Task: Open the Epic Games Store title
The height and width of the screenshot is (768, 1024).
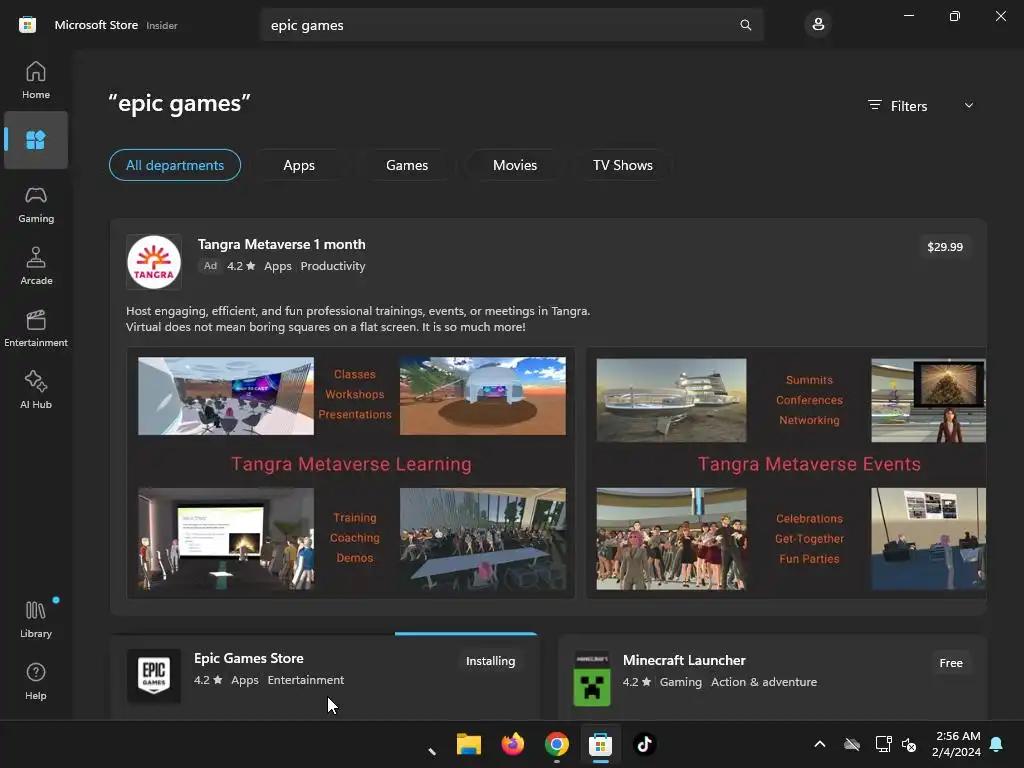Action: click(249, 658)
